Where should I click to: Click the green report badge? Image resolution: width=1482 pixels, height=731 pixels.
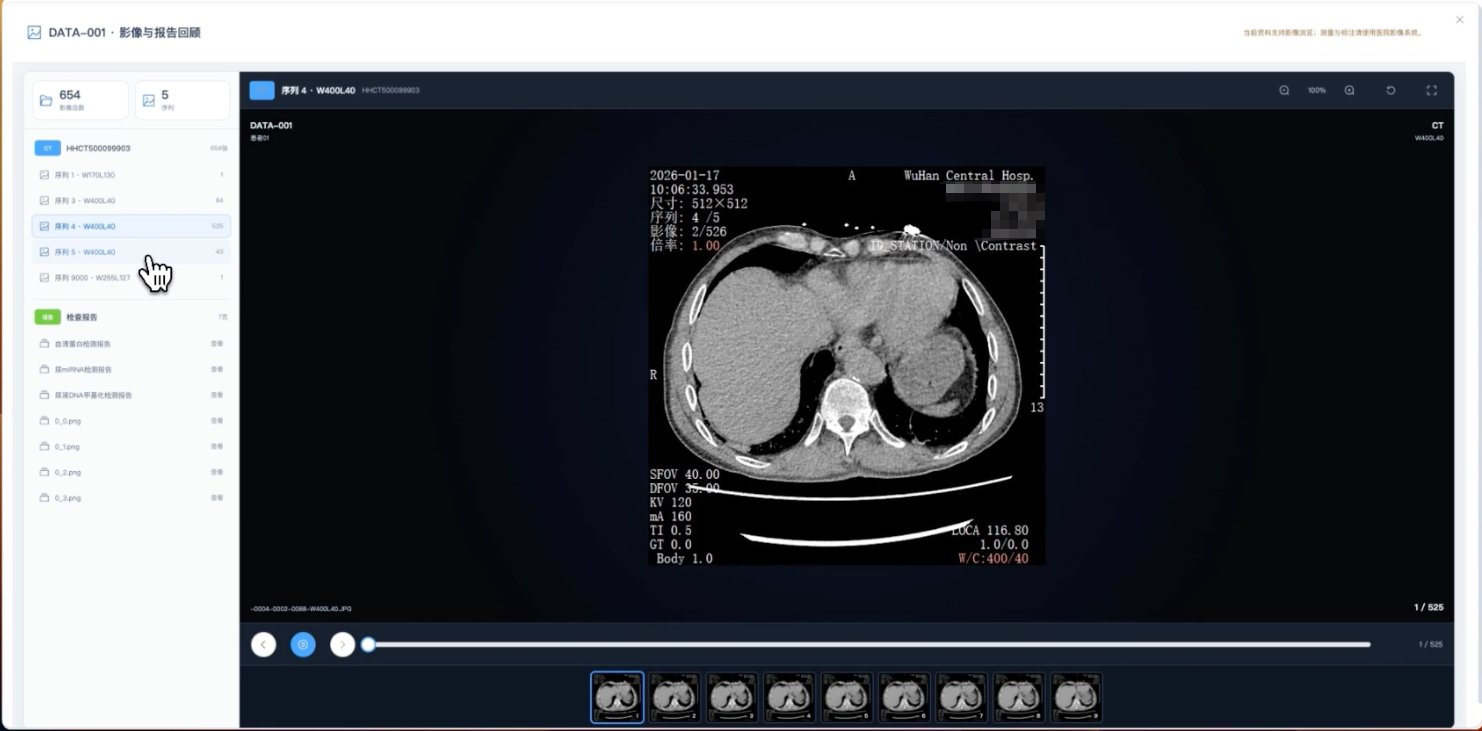pos(47,317)
